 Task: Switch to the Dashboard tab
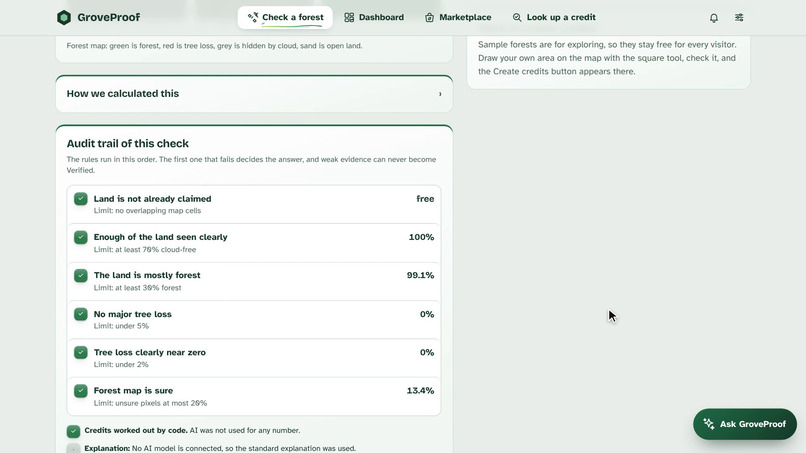point(374,17)
